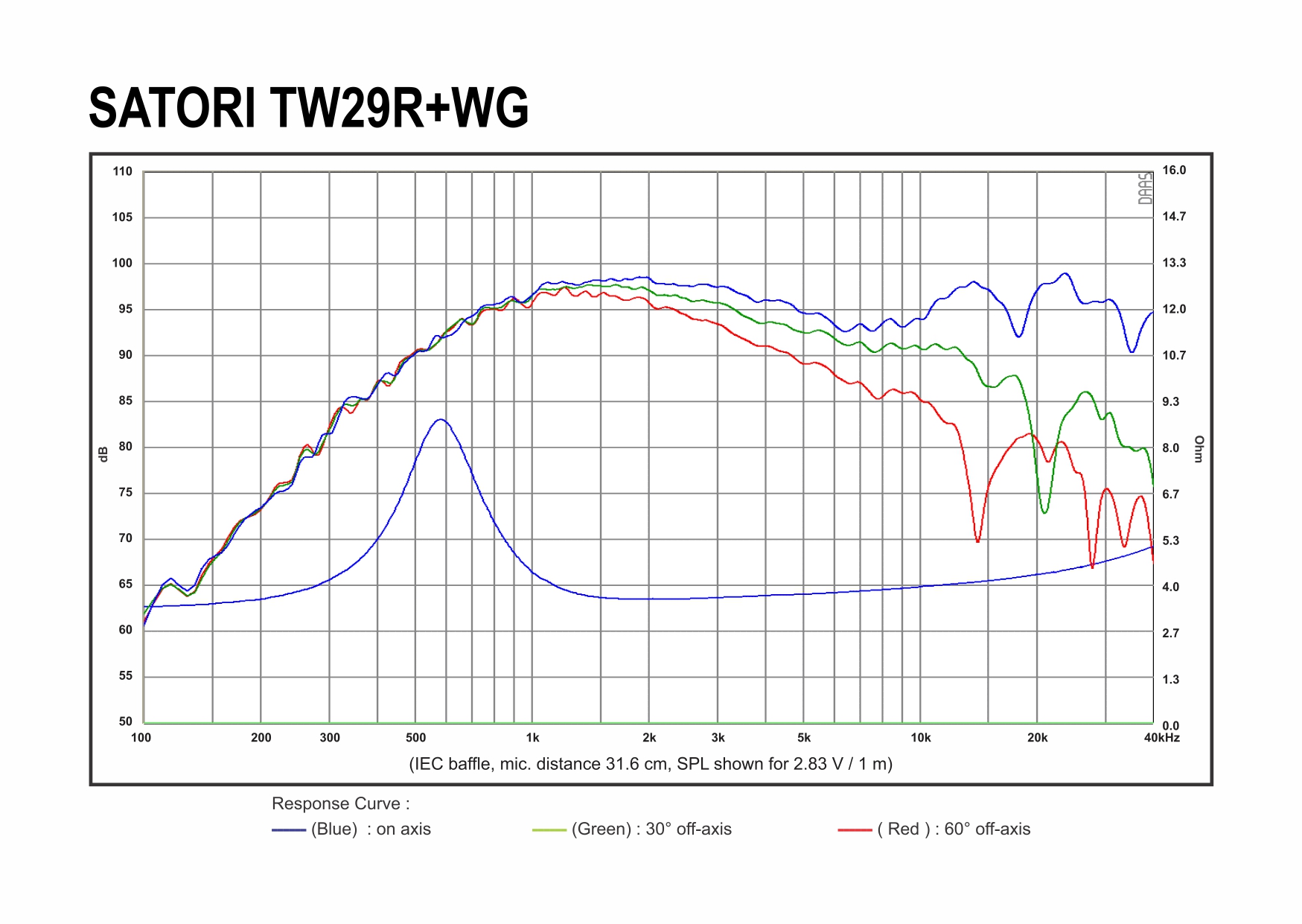The image size is (1302, 924).
Task: Click the '16.0' Ohm axis tick label
Action: click(x=1174, y=171)
